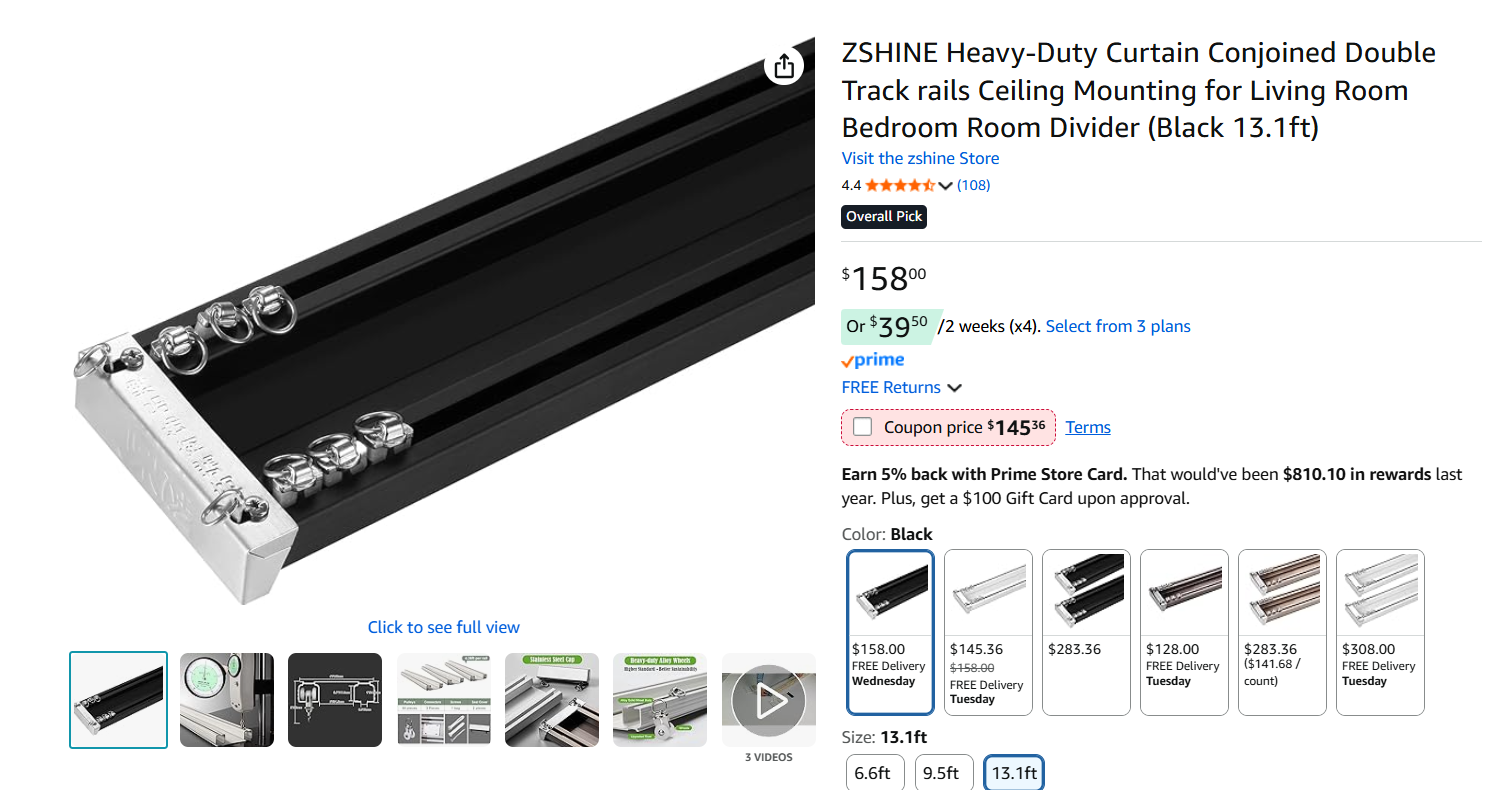The image size is (1495, 790).
Task: View the weight gauge test thumbnail
Action: click(x=227, y=700)
